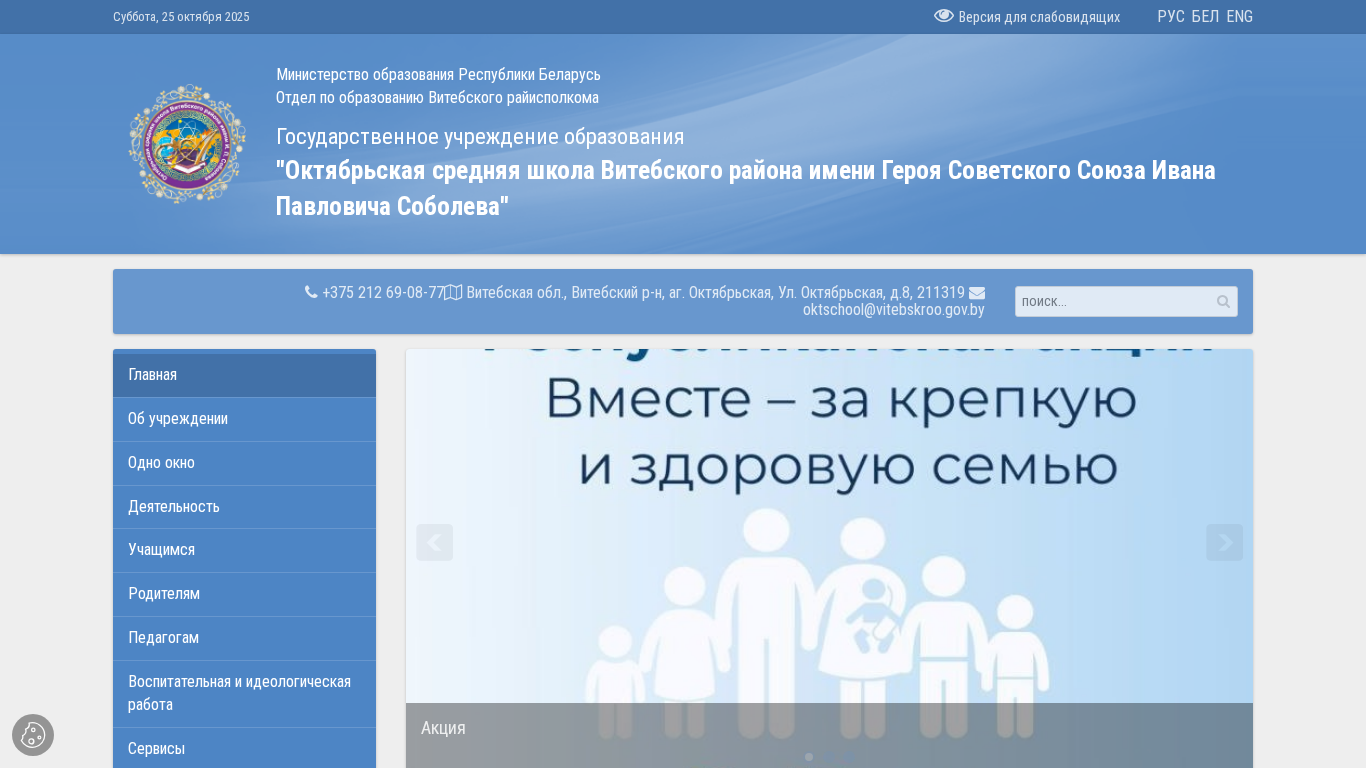Viewport: 1366px width, 768px height.
Task: Click phone number +375 212 69-08-77
Action: [x=383, y=293]
